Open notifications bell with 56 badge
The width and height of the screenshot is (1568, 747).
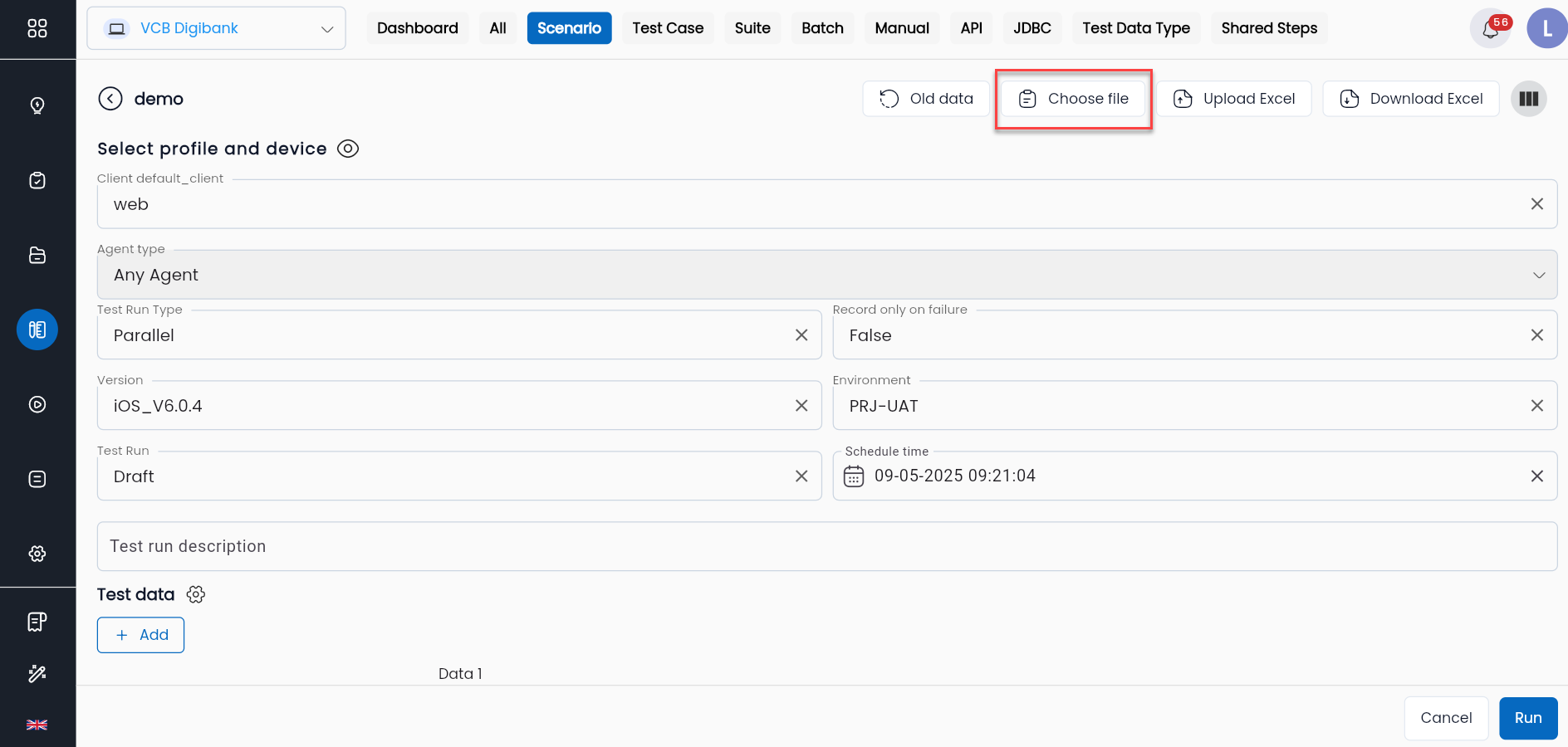click(x=1491, y=28)
